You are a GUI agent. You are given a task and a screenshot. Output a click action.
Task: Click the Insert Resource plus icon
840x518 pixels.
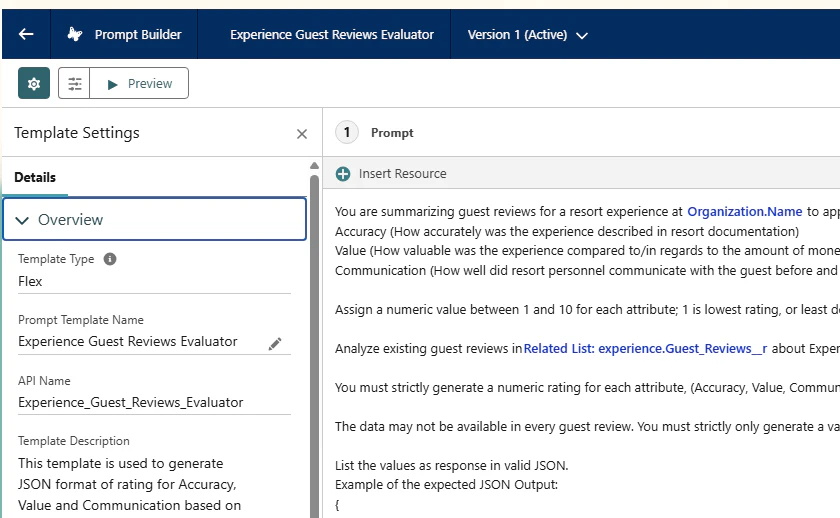click(x=343, y=174)
